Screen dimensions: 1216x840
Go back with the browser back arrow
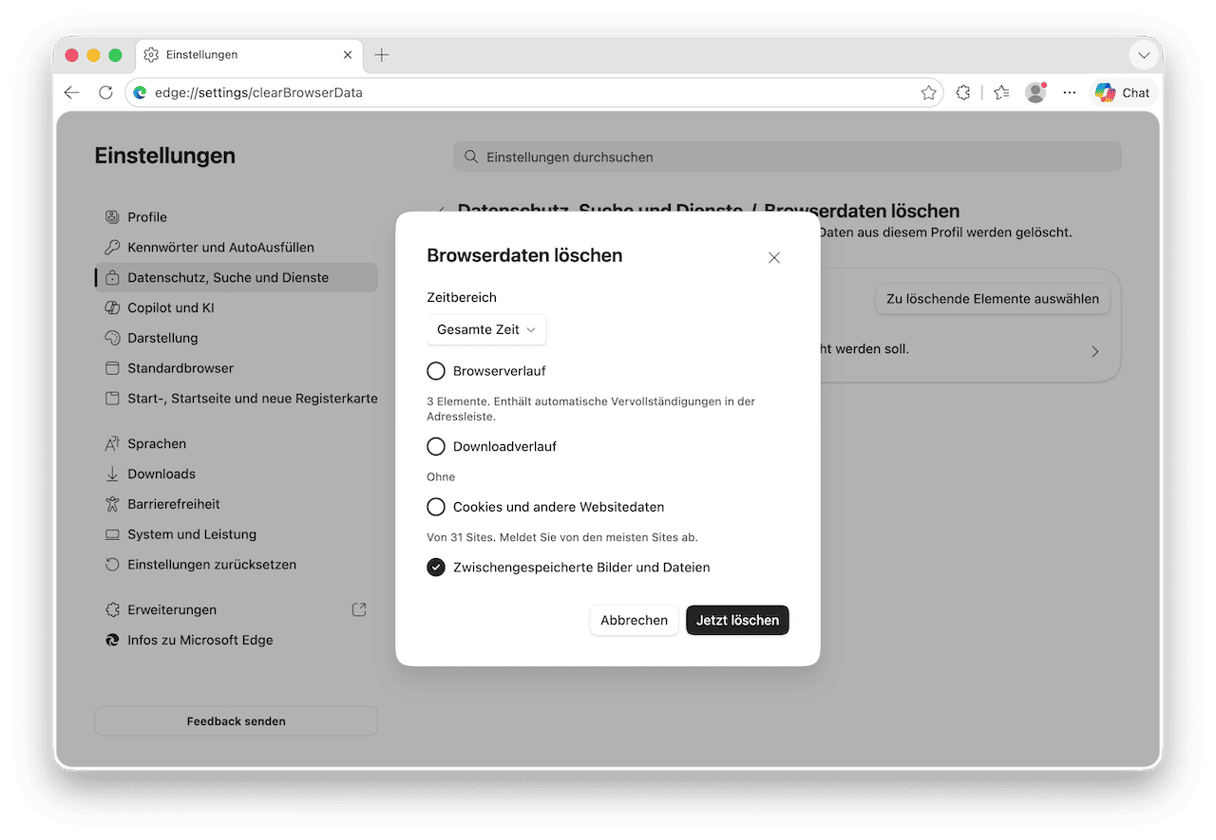[71, 92]
